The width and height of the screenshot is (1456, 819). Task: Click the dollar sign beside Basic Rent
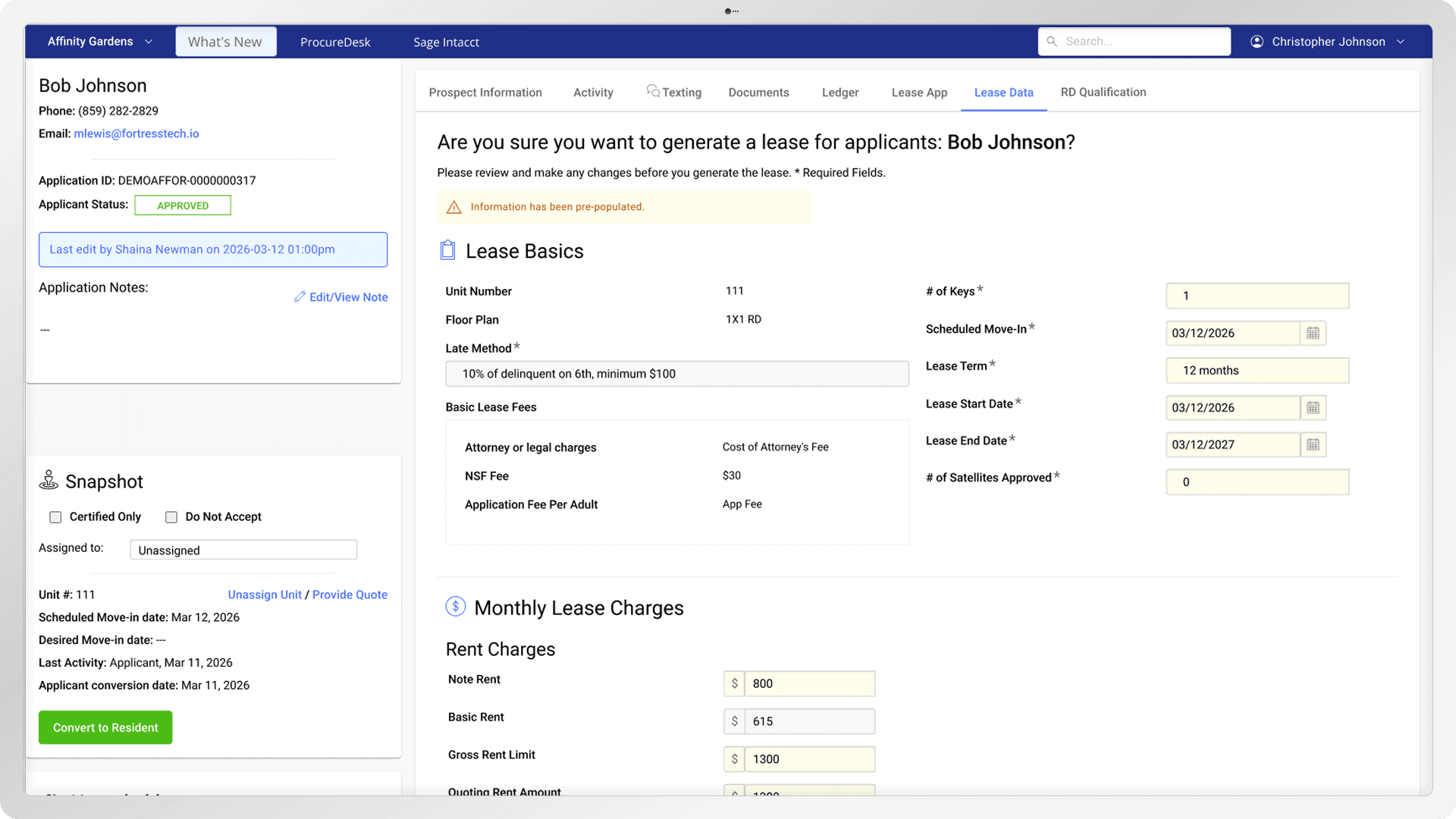[x=734, y=722]
